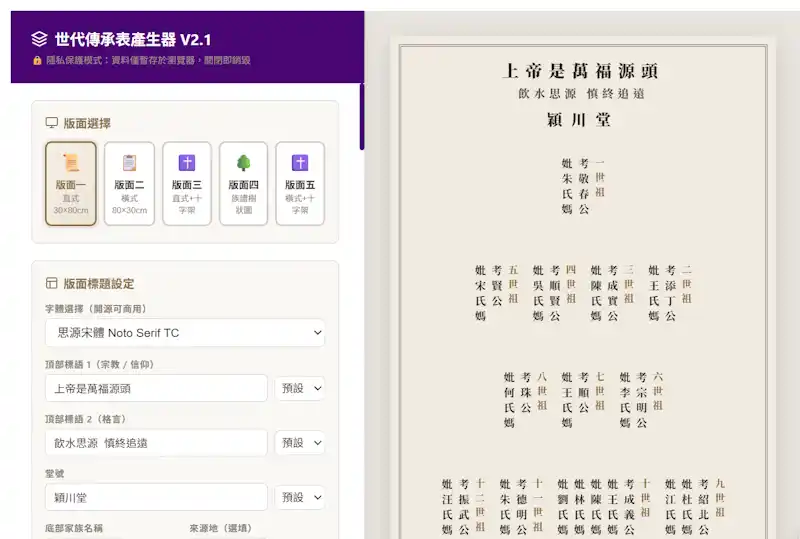Image resolution: width=800 pixels, height=539 pixels.
Task: Click the 版面標題設定 section heading
Action: pos(98,283)
